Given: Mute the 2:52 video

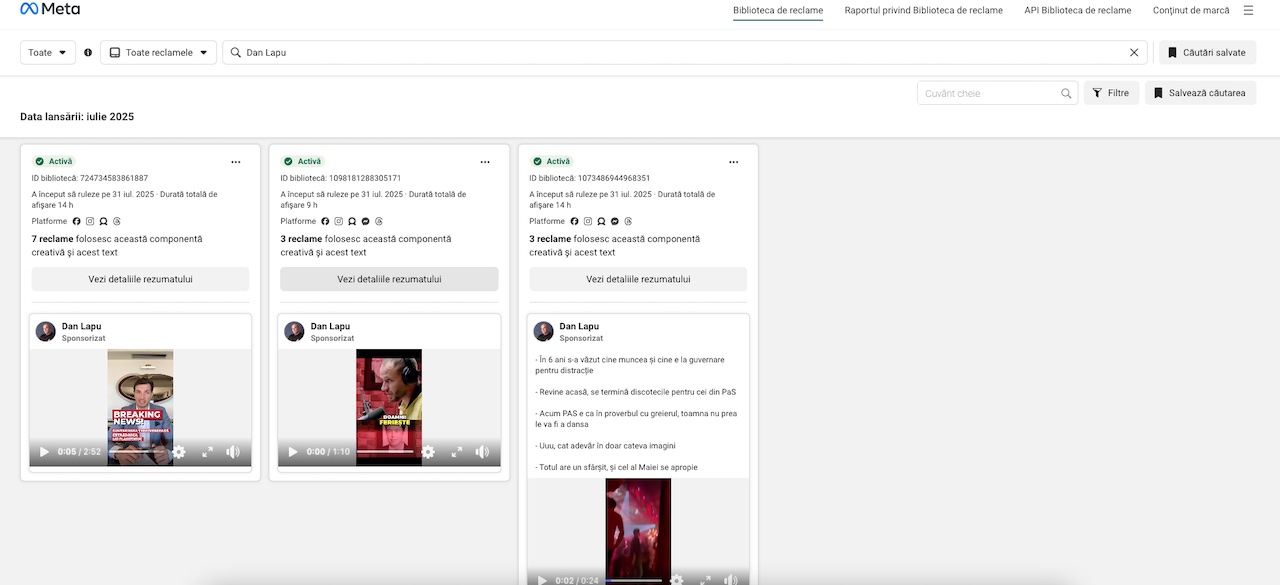Looking at the screenshot, I should point(233,452).
